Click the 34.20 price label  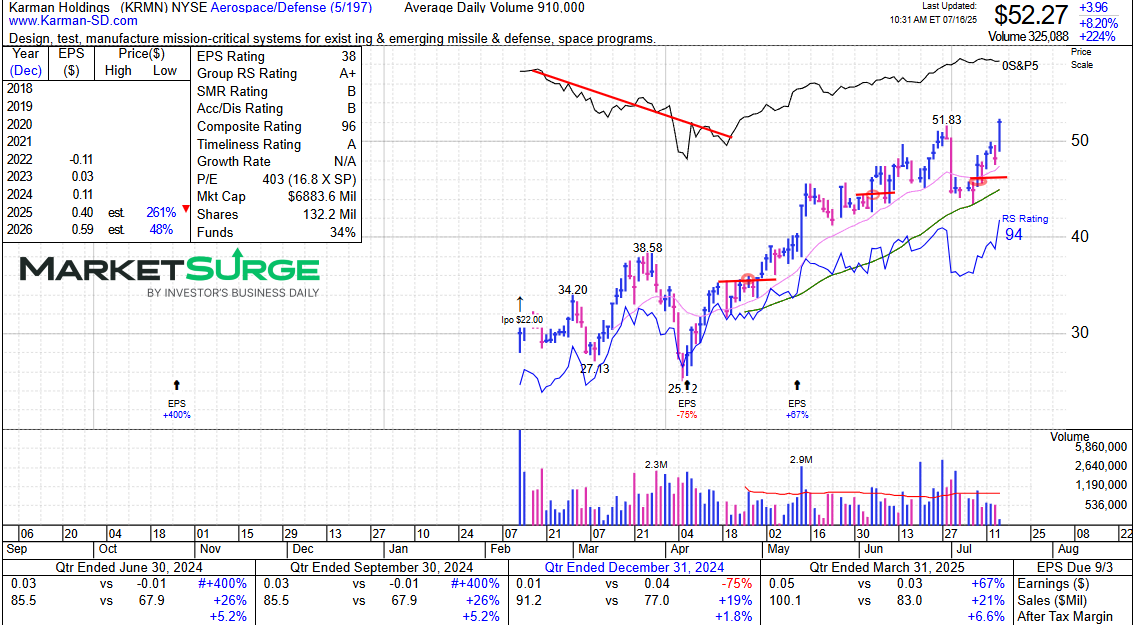[572, 290]
